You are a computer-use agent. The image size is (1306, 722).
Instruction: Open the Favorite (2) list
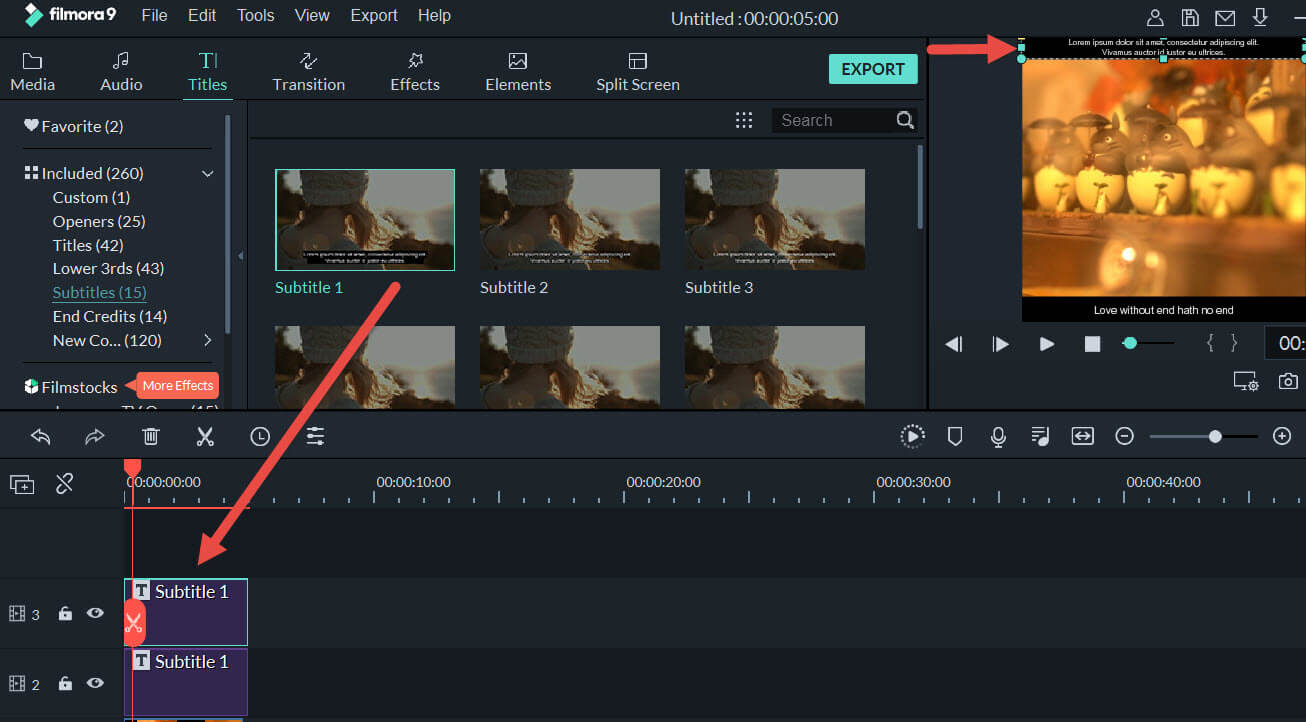[x=74, y=126]
